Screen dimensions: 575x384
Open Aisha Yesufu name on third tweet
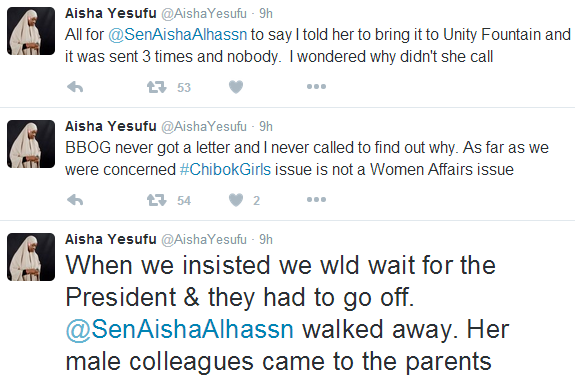[111, 239]
